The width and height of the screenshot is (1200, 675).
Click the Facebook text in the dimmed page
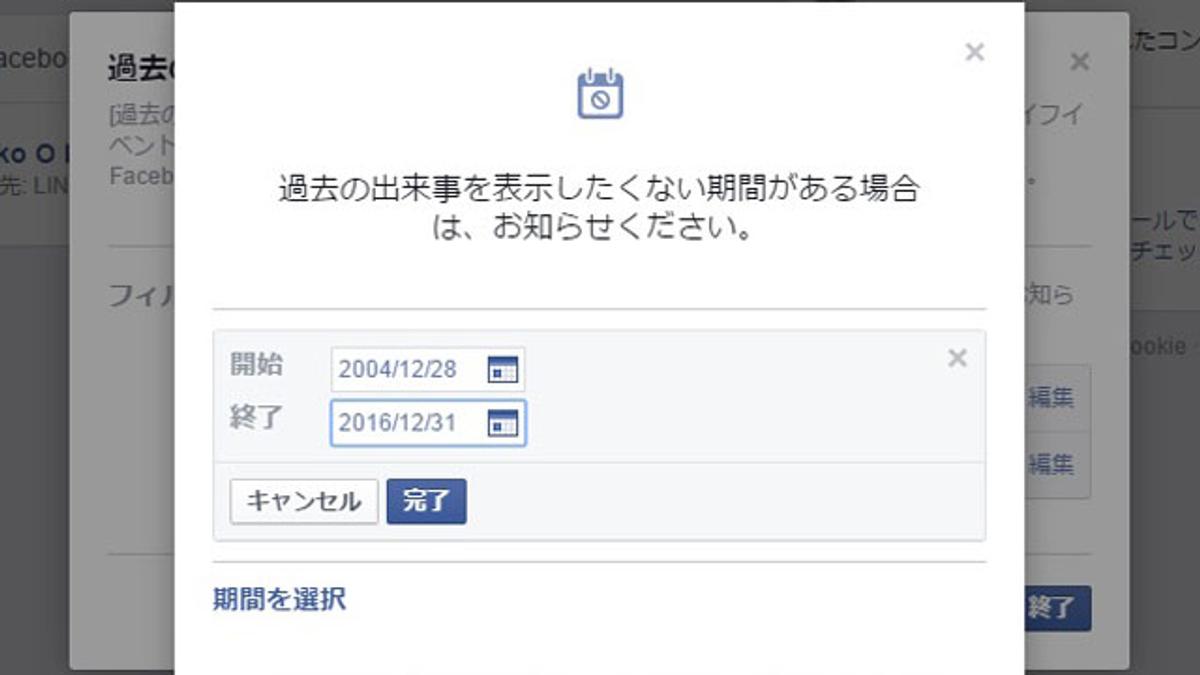tap(33, 58)
